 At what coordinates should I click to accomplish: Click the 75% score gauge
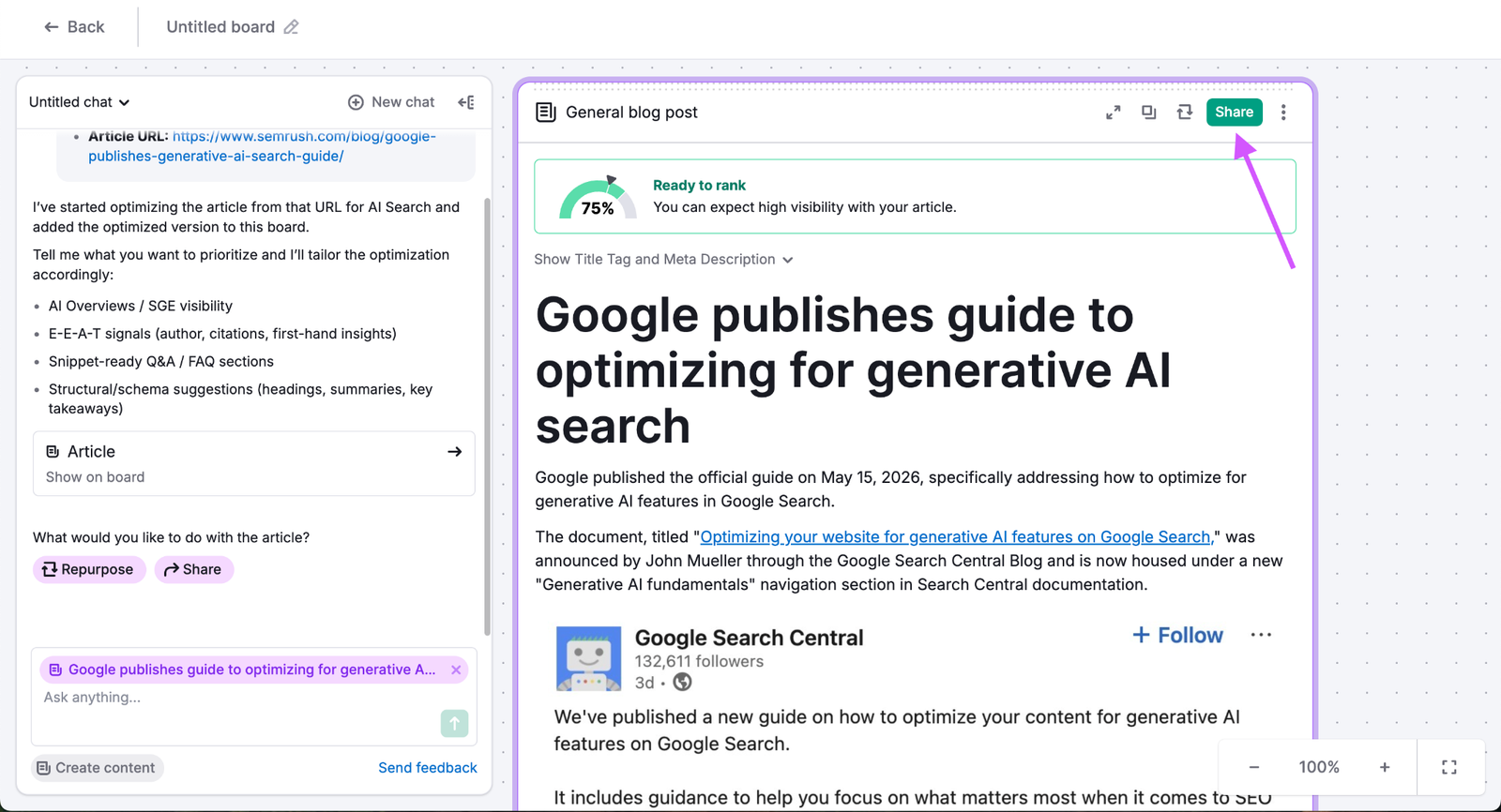tap(598, 198)
